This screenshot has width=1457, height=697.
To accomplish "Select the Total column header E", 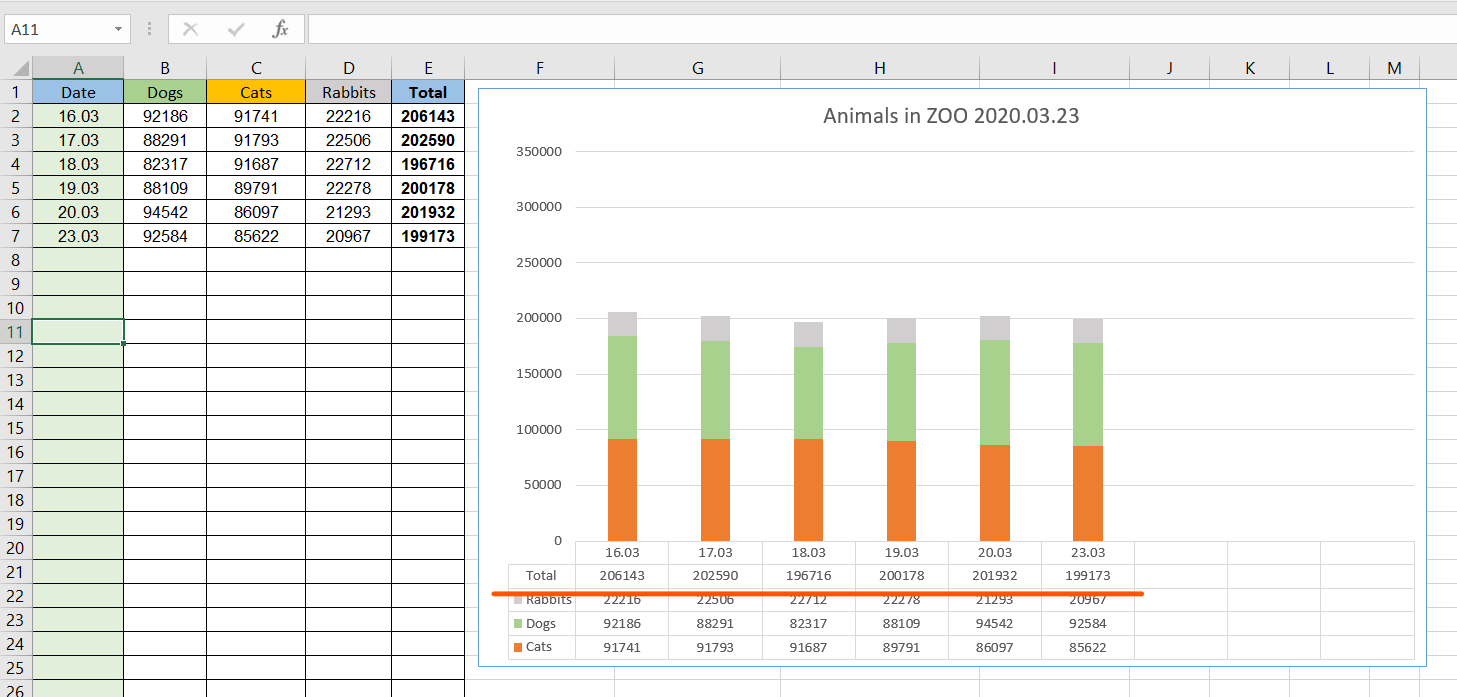I will (428, 67).
